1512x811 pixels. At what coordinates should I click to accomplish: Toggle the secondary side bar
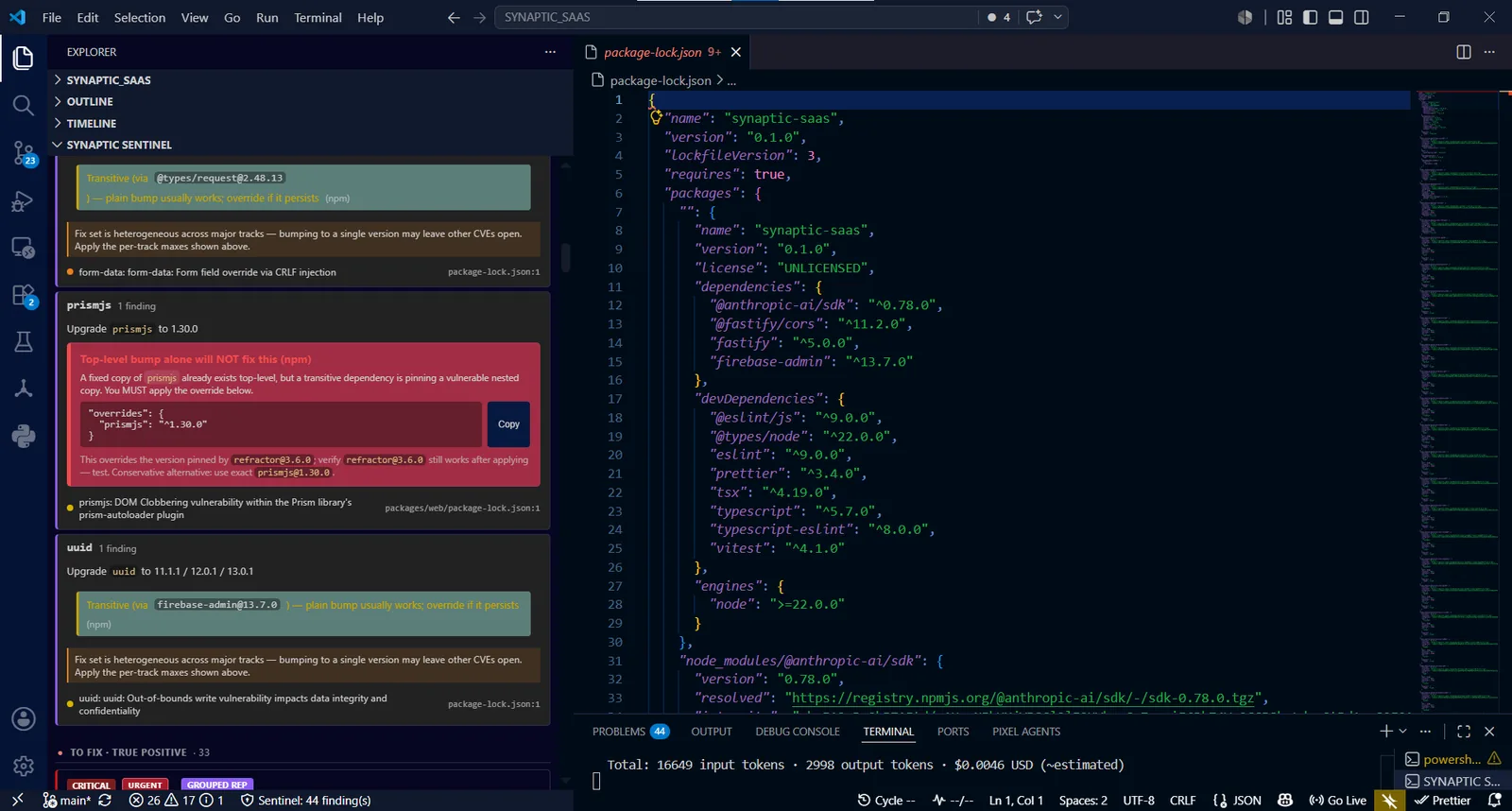click(x=1361, y=17)
